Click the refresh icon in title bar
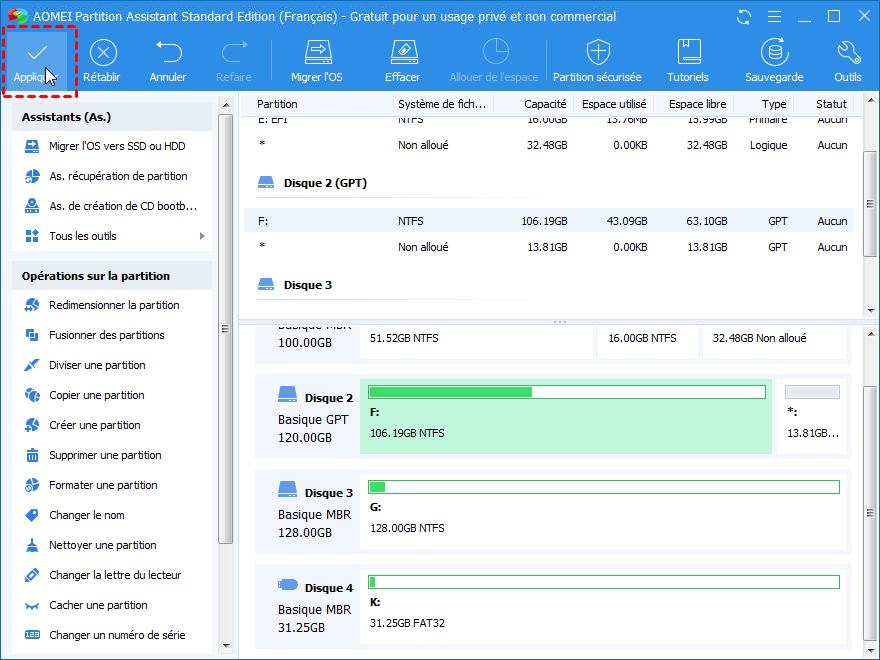This screenshot has height=660, width=880. [743, 17]
